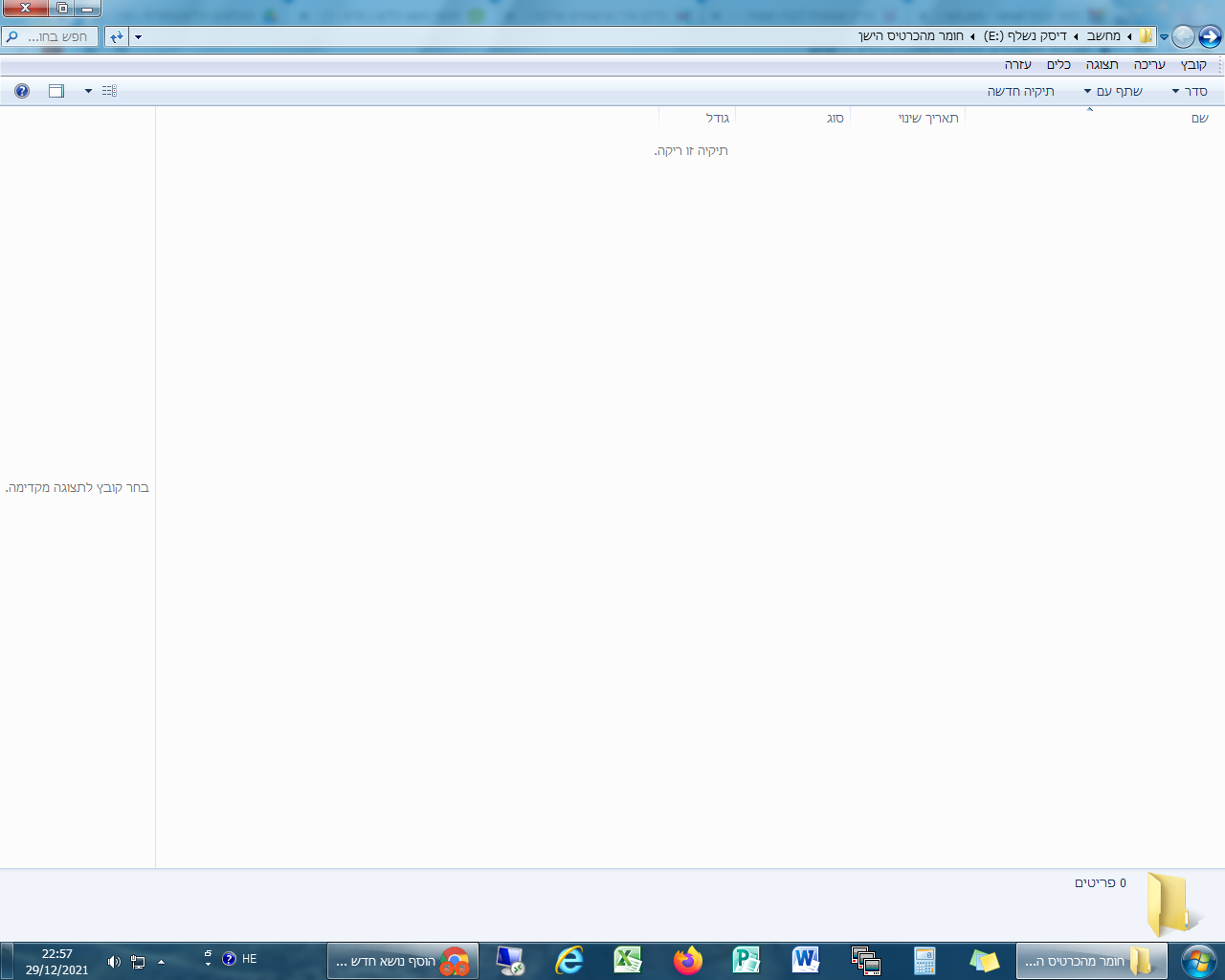
Task: Maximize or restore the Explorer window
Action: coord(62,9)
